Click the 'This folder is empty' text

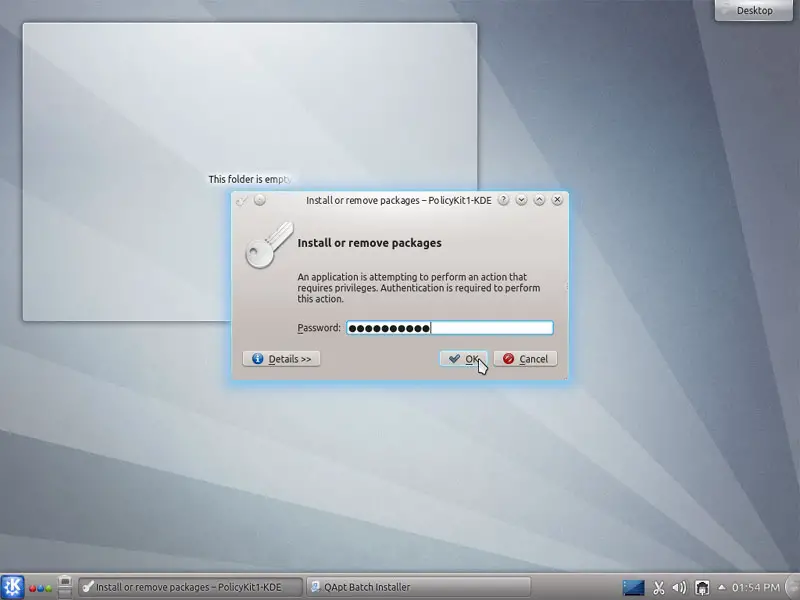[x=250, y=179]
